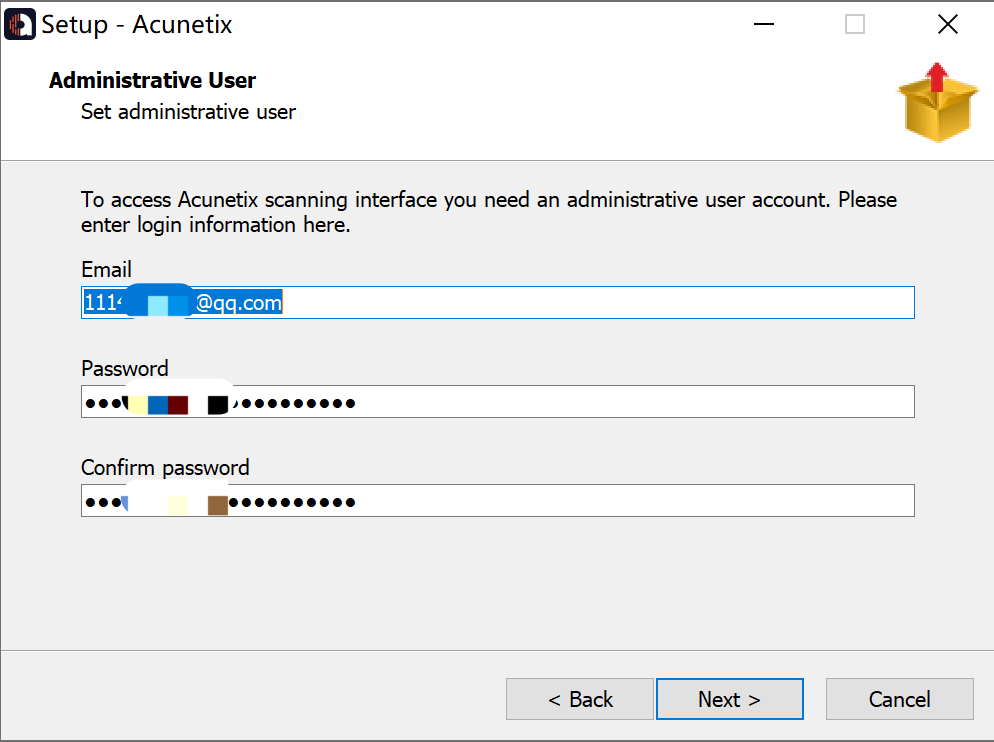Click the 'Set administrative user' subtitle
The width and height of the screenshot is (994, 742).
[188, 111]
